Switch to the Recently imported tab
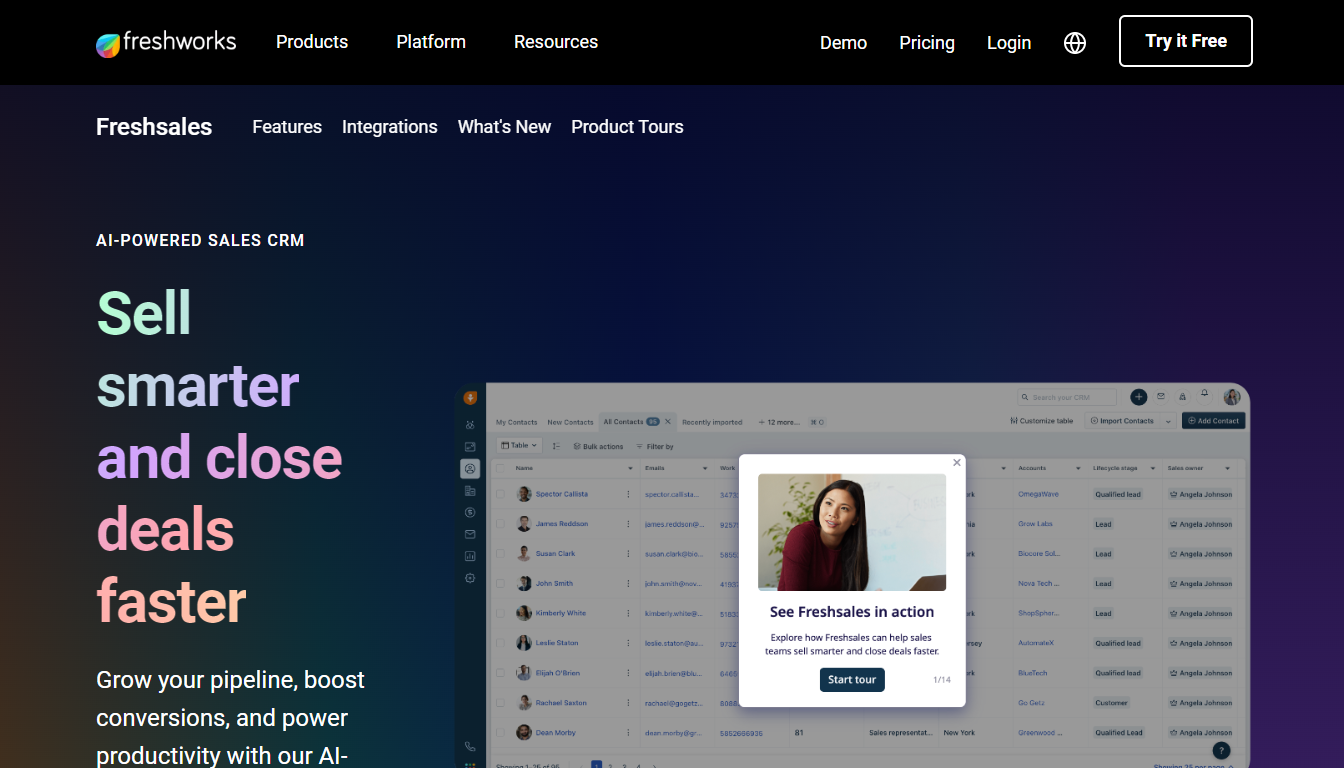 pyautogui.click(x=712, y=422)
